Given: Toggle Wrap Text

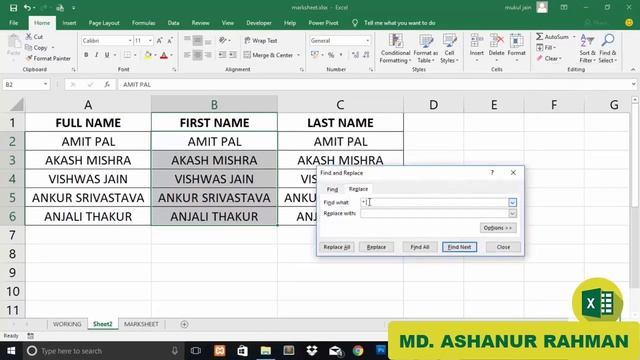Looking at the screenshot, I should [x=261, y=40].
